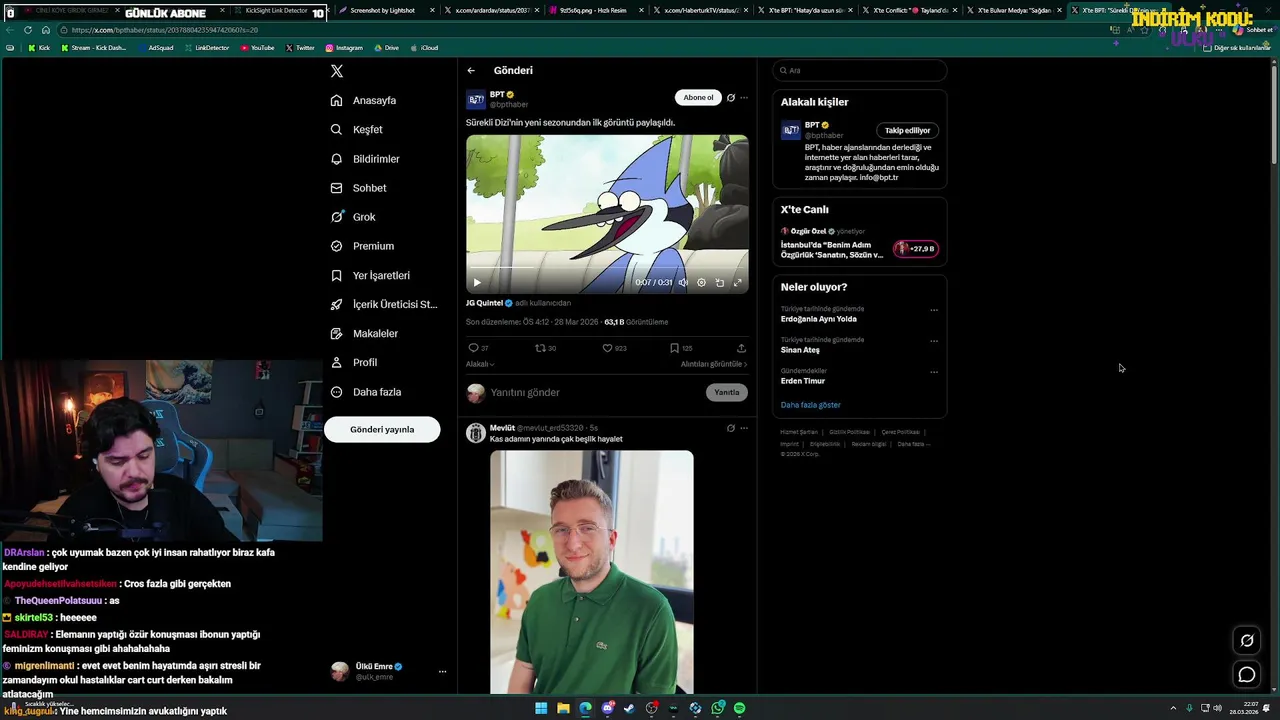The image size is (1280, 720).
Task: Open Ülkü Emre account menu dots
Action: [x=442, y=672]
